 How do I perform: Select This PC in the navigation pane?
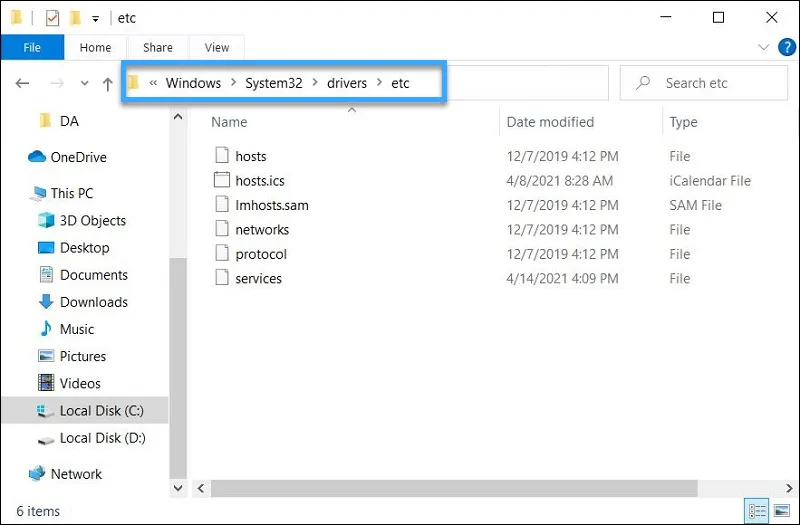coord(72,193)
